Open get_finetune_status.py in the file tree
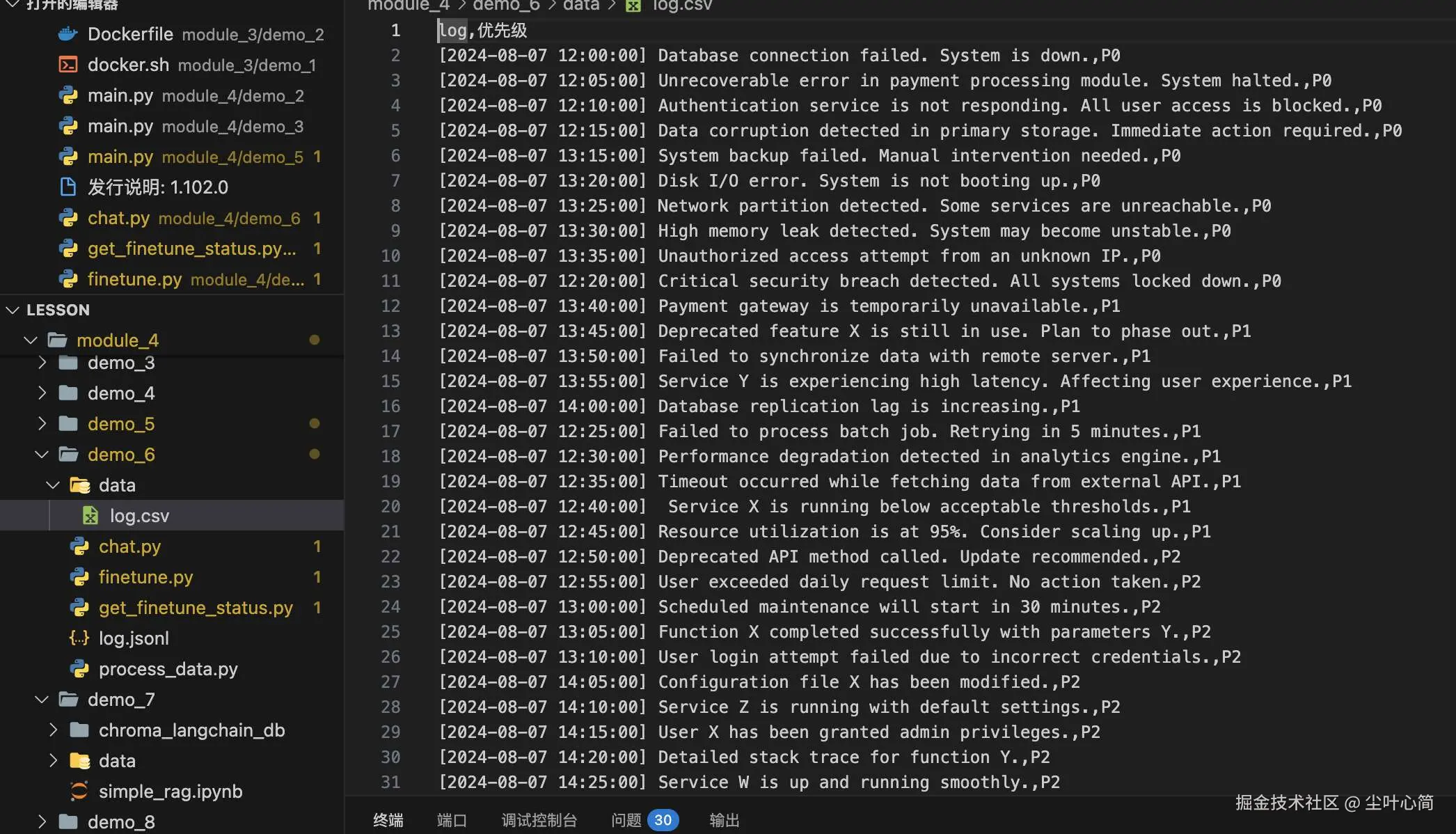Image resolution: width=1456 pixels, height=834 pixels. pos(196,608)
